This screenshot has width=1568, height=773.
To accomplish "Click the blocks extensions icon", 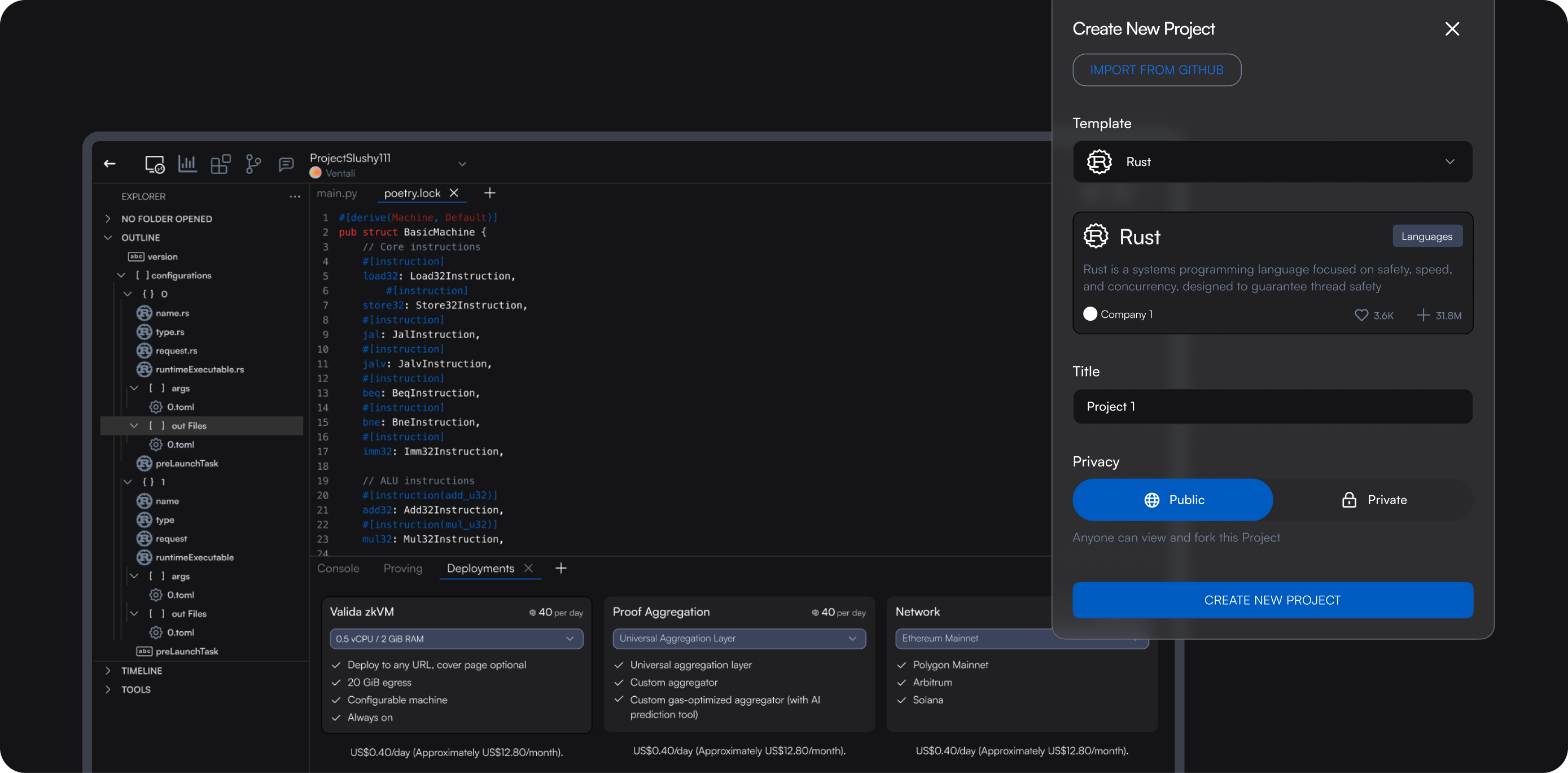I will (x=220, y=164).
